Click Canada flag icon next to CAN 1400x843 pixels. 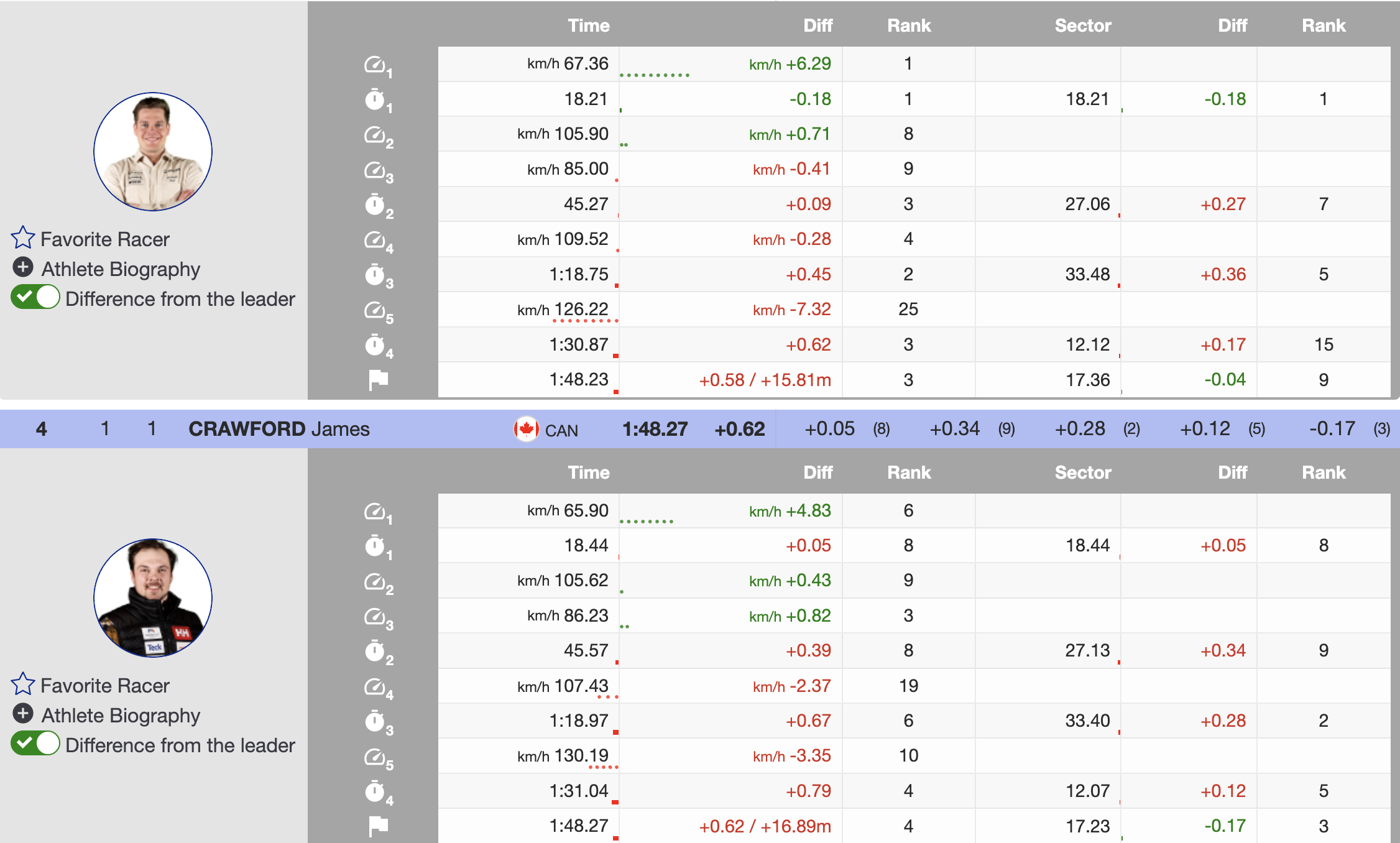tap(526, 429)
